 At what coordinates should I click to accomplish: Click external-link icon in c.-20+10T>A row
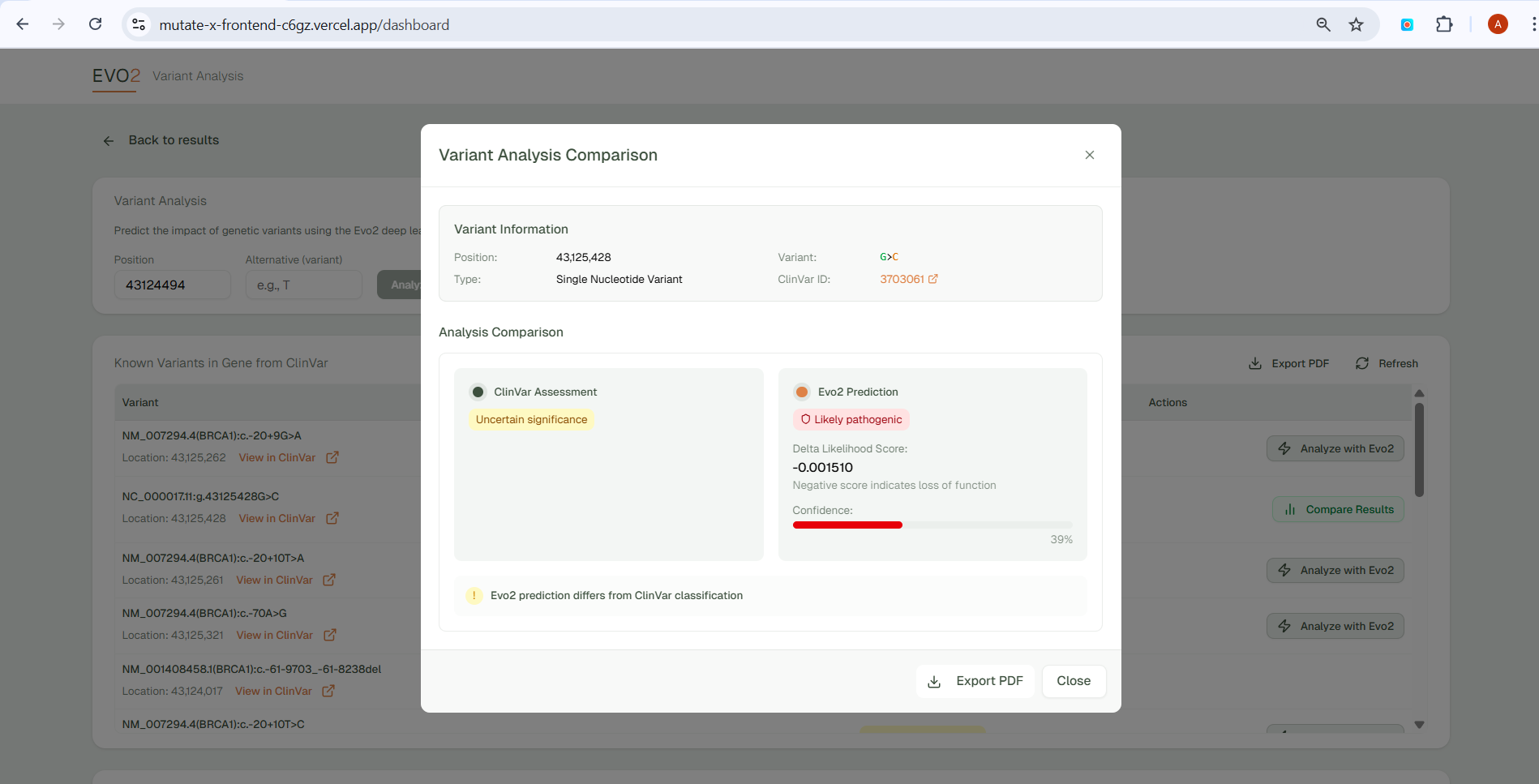tap(329, 580)
